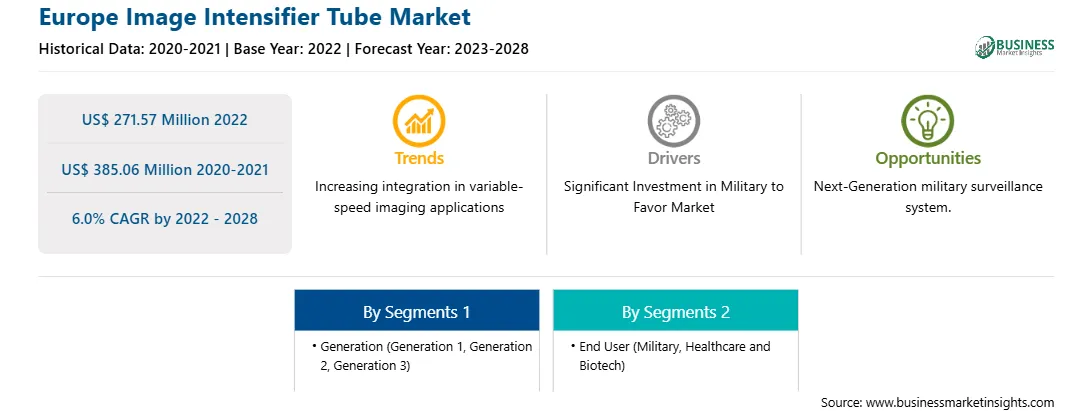Click the Next-Generation military surveillance system text
This screenshot has width=1092, height=411.
pos(928,196)
